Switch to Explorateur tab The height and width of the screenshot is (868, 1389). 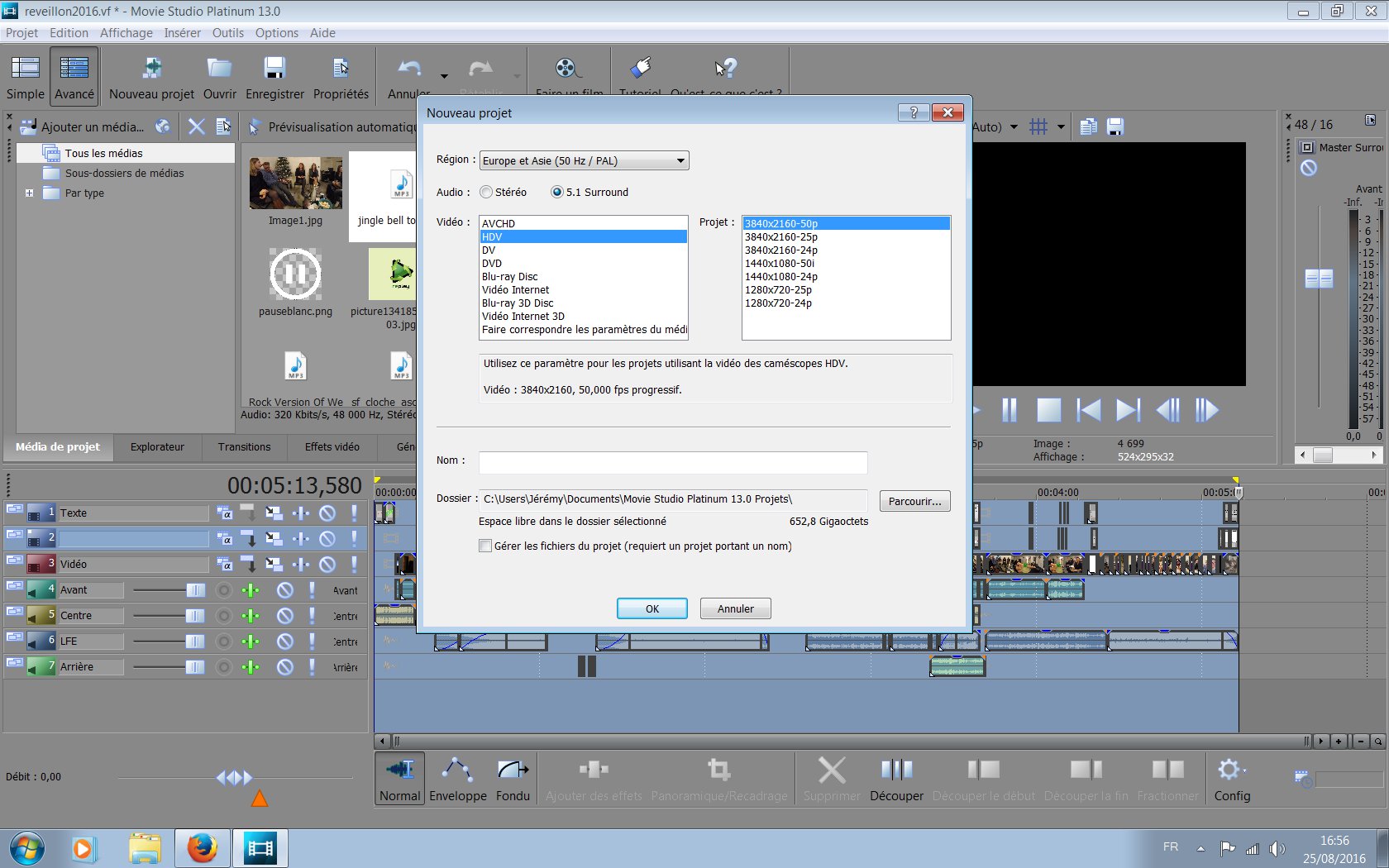click(157, 447)
